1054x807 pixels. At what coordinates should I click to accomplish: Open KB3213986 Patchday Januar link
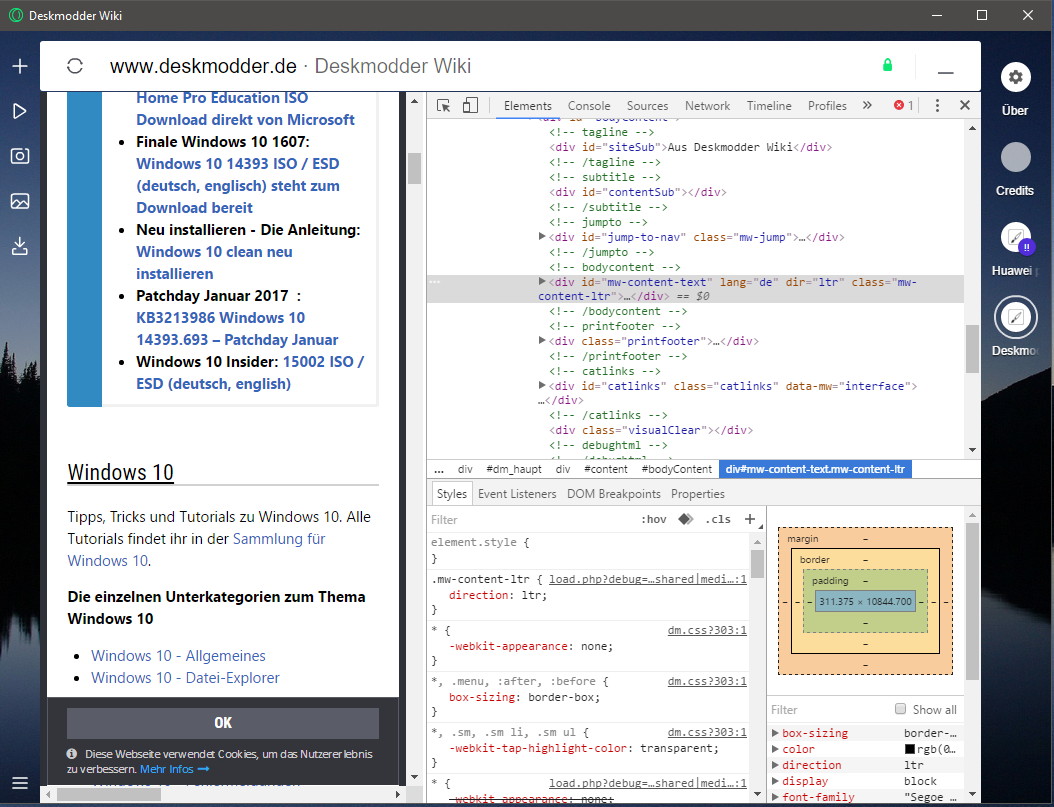[x=237, y=329]
